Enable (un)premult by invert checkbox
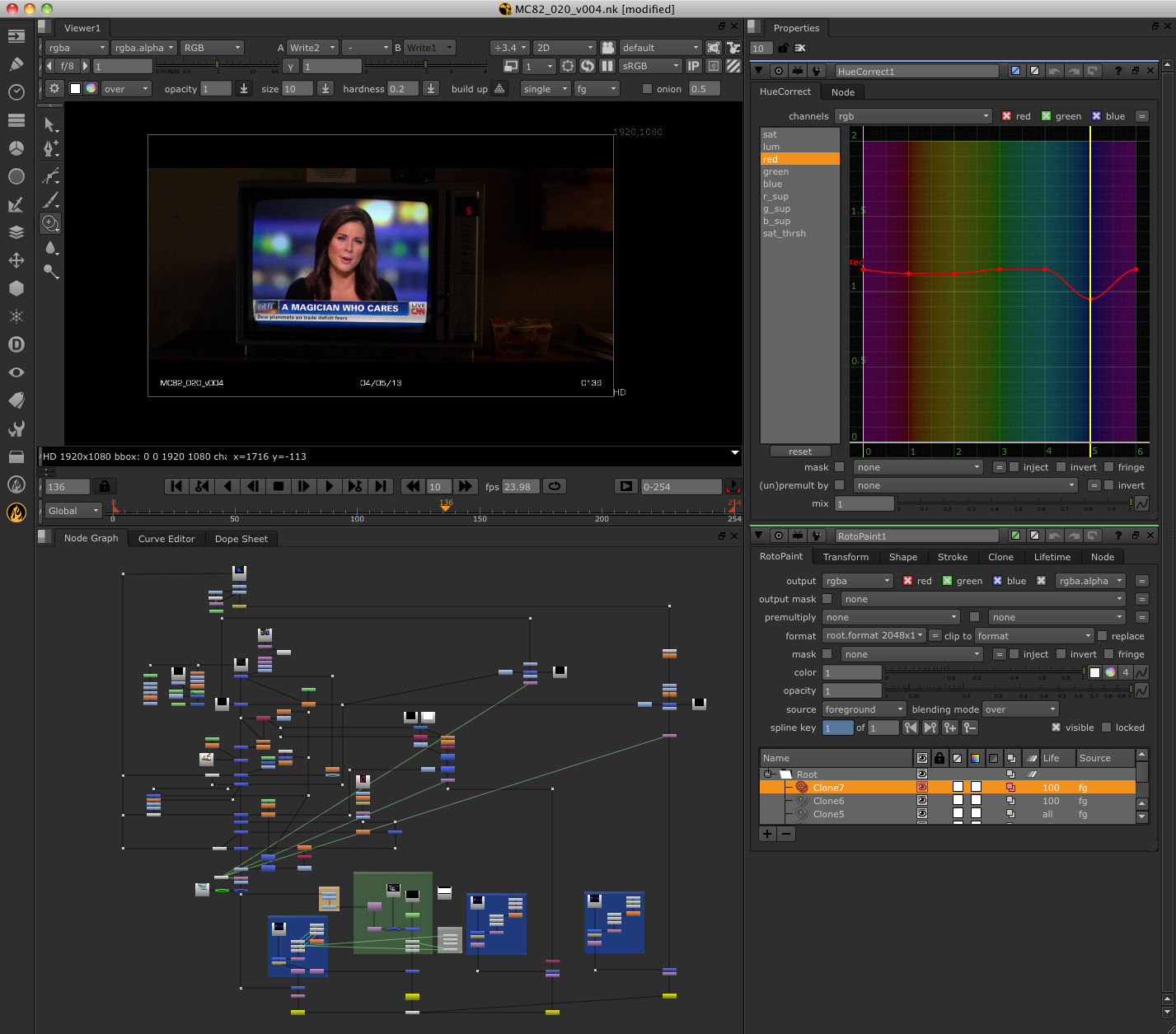Viewport: 1176px width, 1034px height. 1108,485
